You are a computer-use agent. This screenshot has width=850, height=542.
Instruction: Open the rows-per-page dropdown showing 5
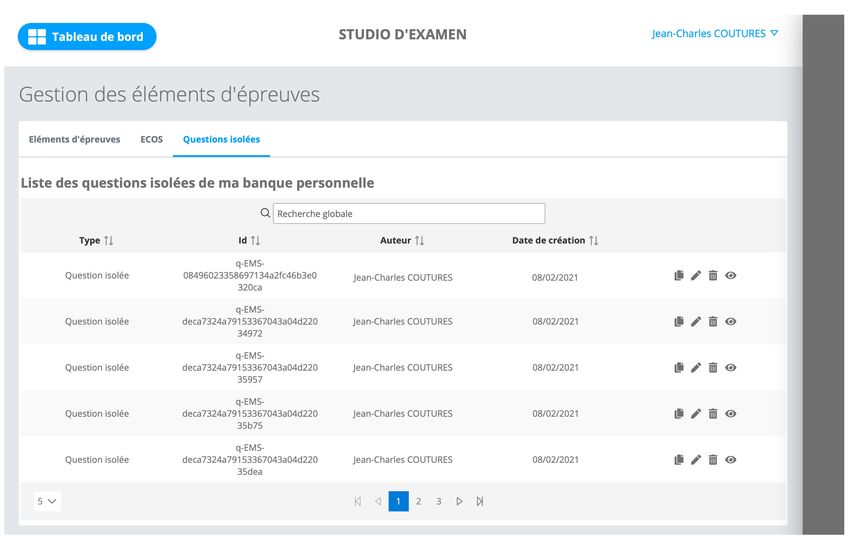47,501
